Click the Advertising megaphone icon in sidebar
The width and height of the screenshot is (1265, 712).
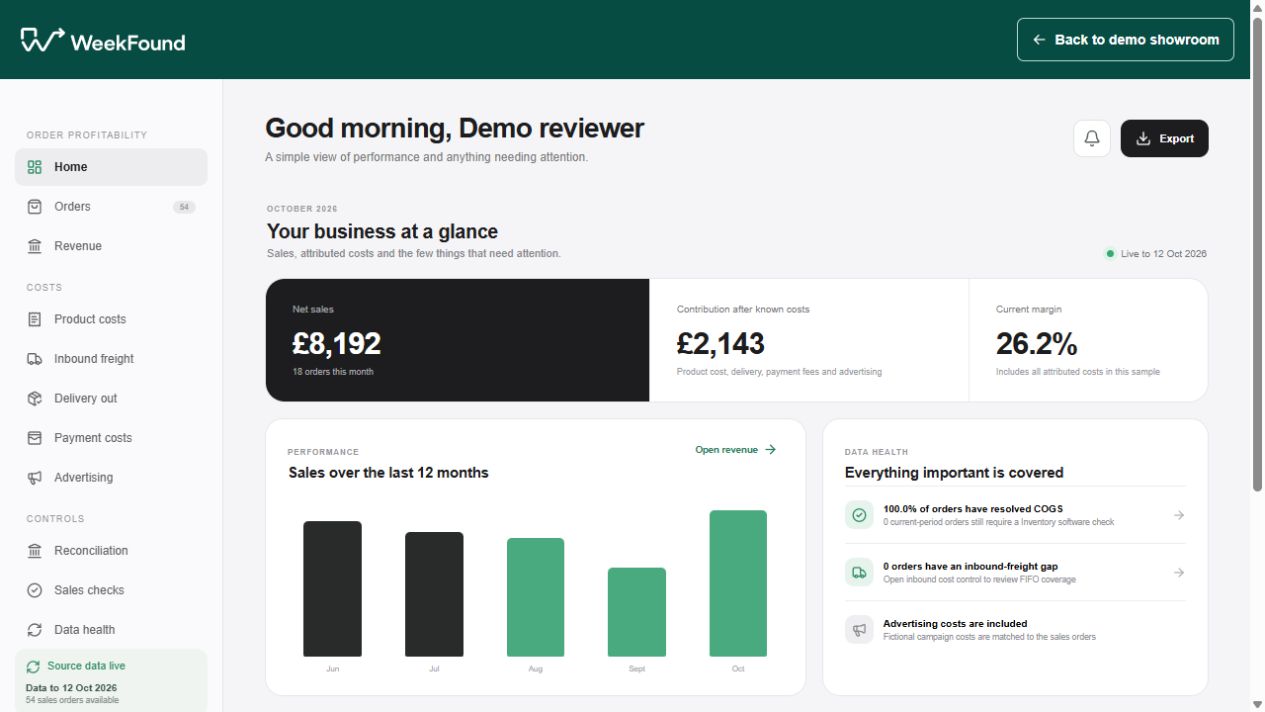(35, 478)
